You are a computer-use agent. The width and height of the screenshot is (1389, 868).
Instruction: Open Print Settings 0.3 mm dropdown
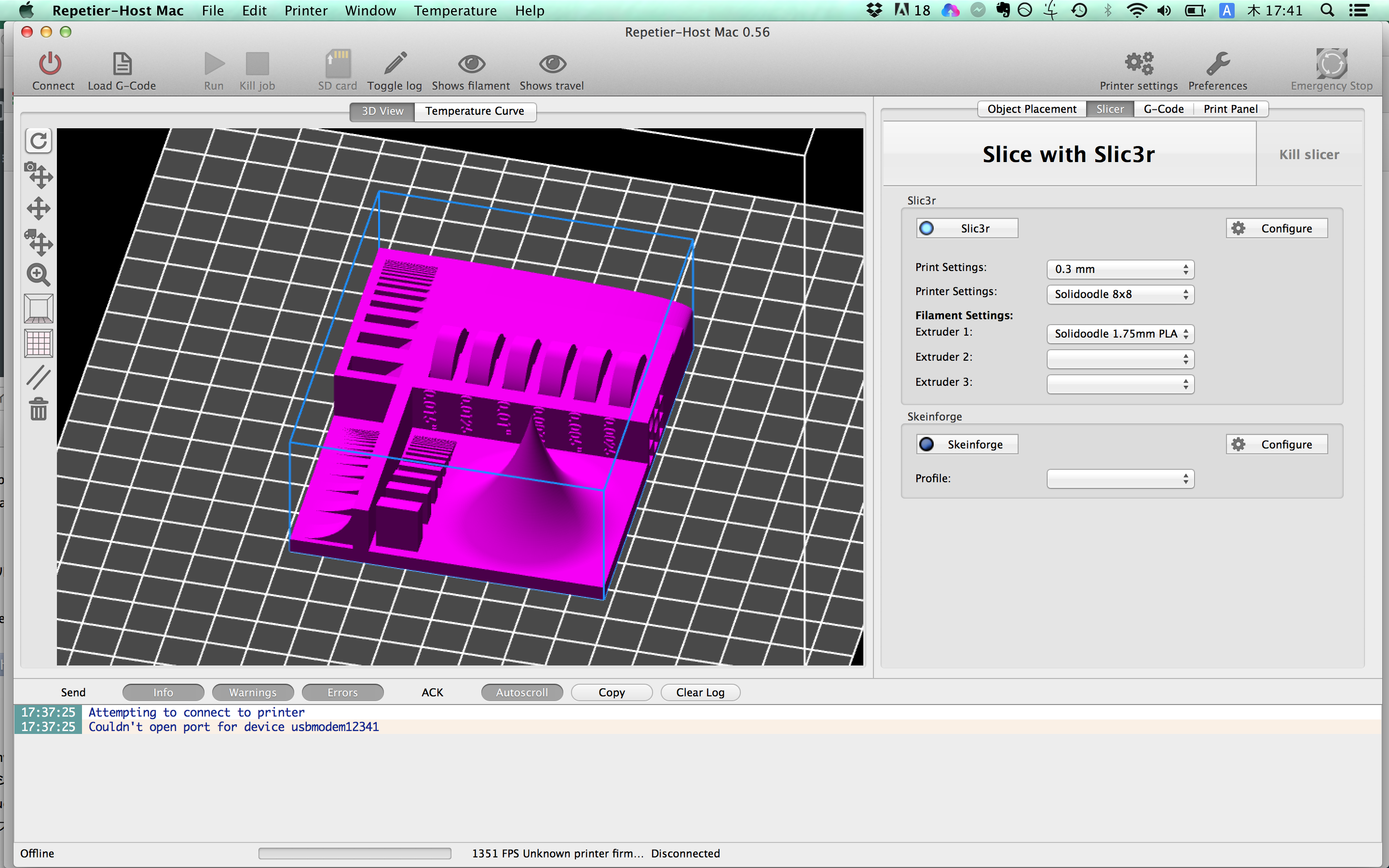pyautogui.click(x=1120, y=269)
